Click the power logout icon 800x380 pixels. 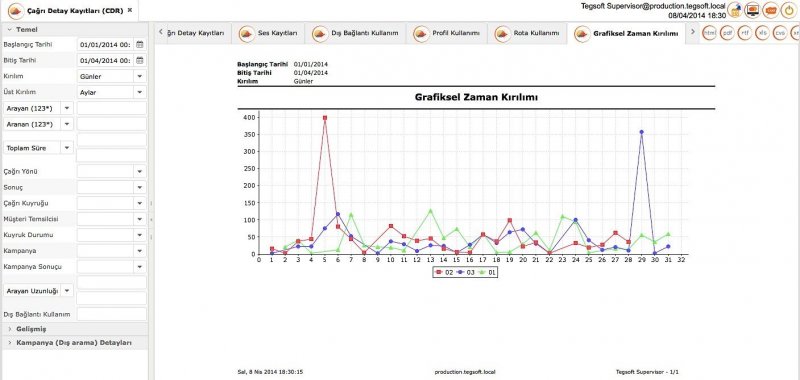coord(788,10)
